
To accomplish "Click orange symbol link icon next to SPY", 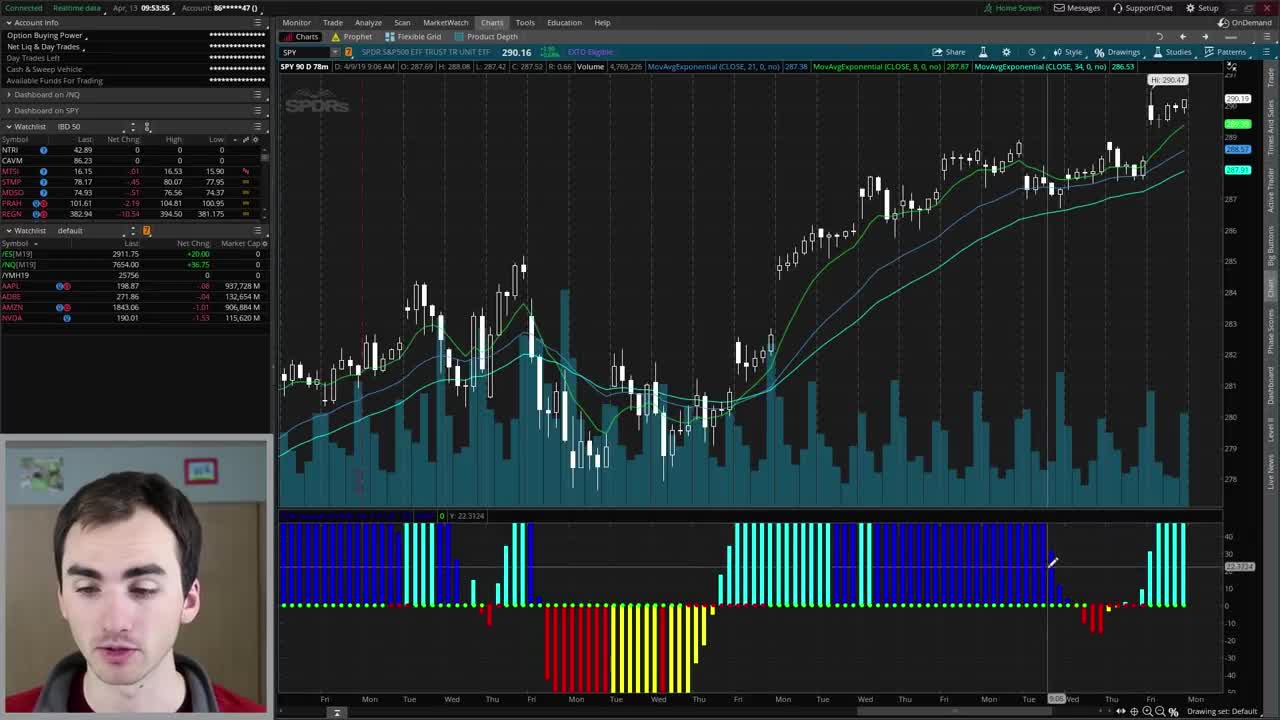I will (348, 52).
